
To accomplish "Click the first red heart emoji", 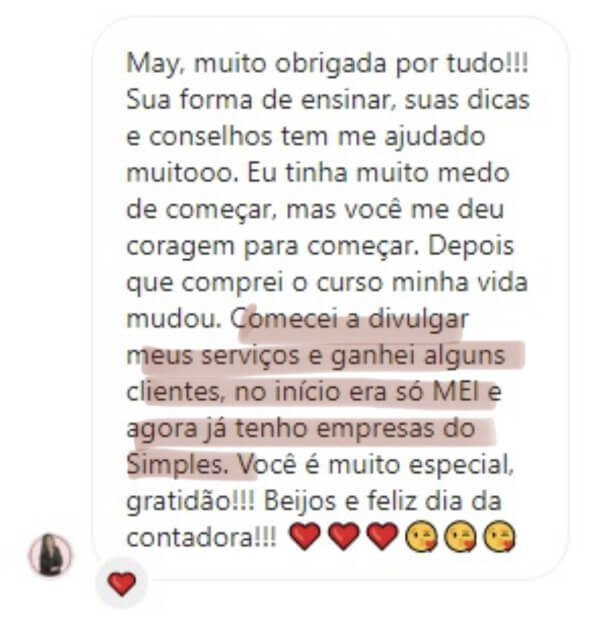I will (x=305, y=536).
